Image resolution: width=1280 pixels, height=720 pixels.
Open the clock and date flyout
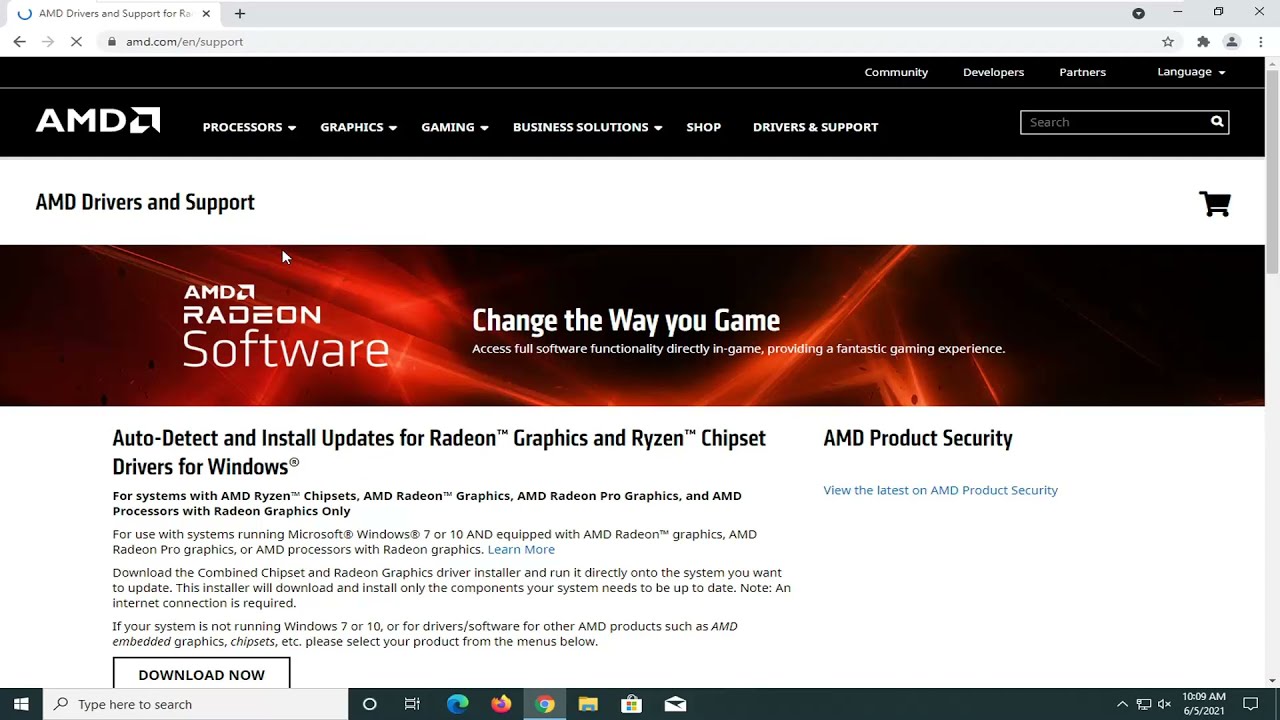[1203, 704]
